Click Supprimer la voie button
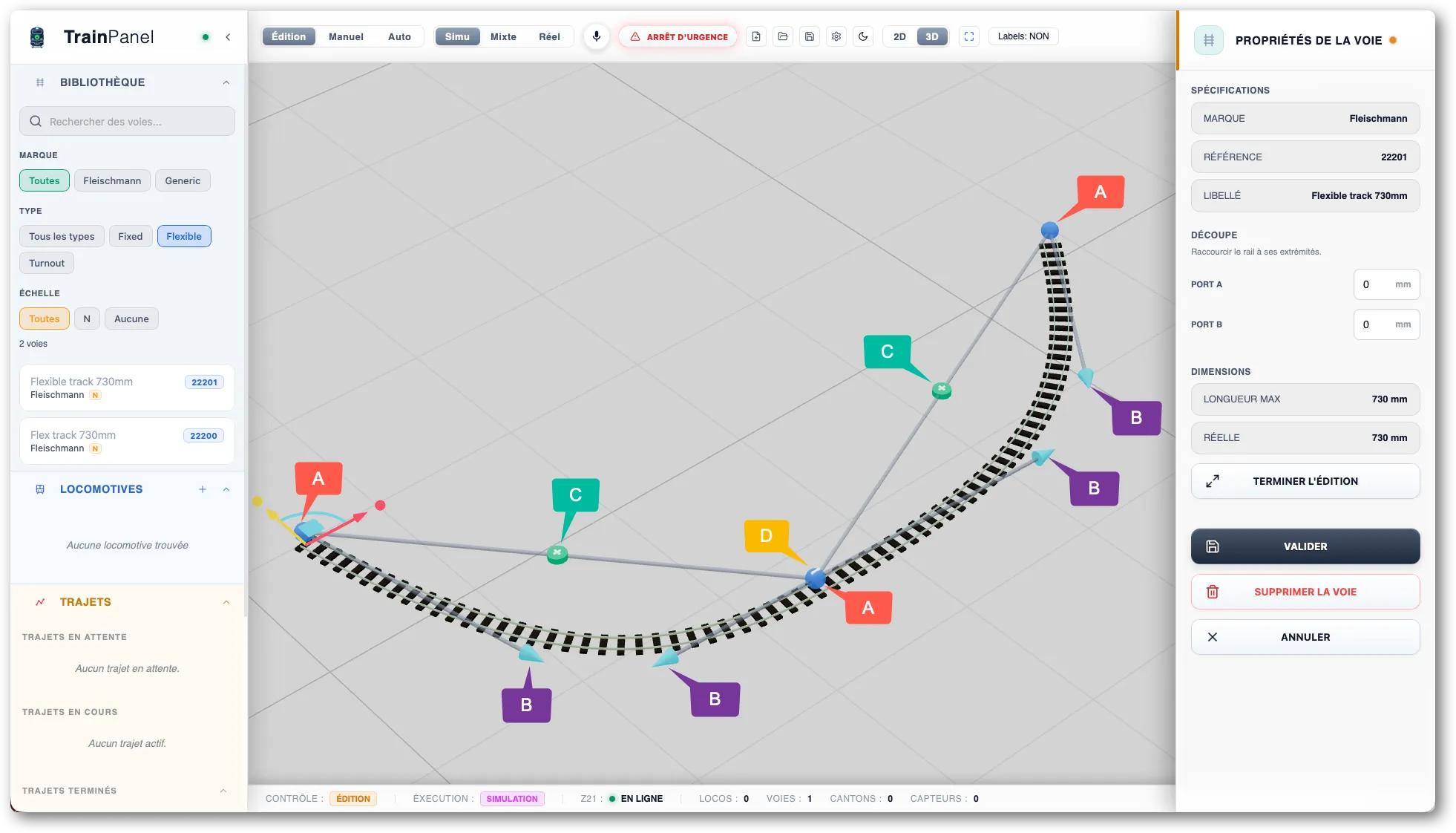1456x833 pixels. pos(1305,592)
